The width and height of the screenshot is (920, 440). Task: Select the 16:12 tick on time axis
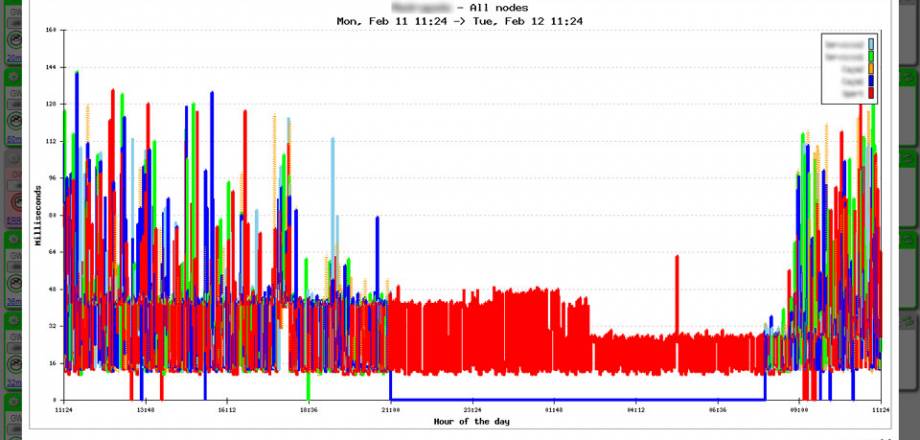tap(227, 410)
